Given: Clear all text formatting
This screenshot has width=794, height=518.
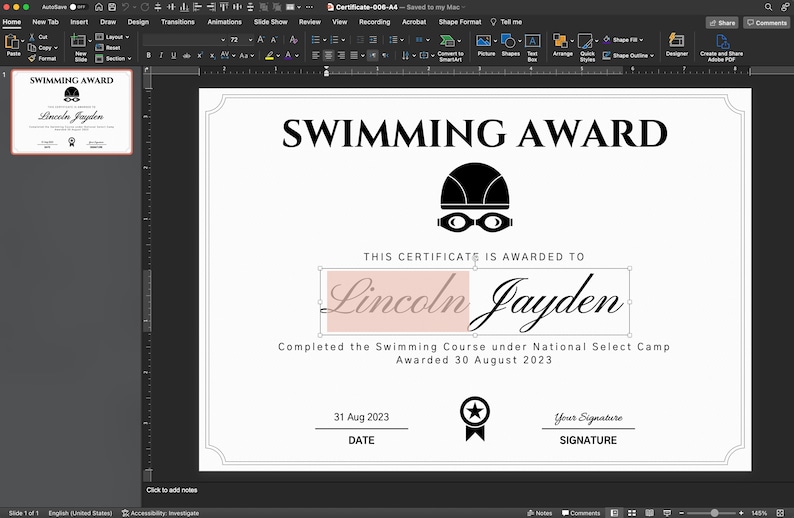Looking at the screenshot, I should click(x=293, y=39).
